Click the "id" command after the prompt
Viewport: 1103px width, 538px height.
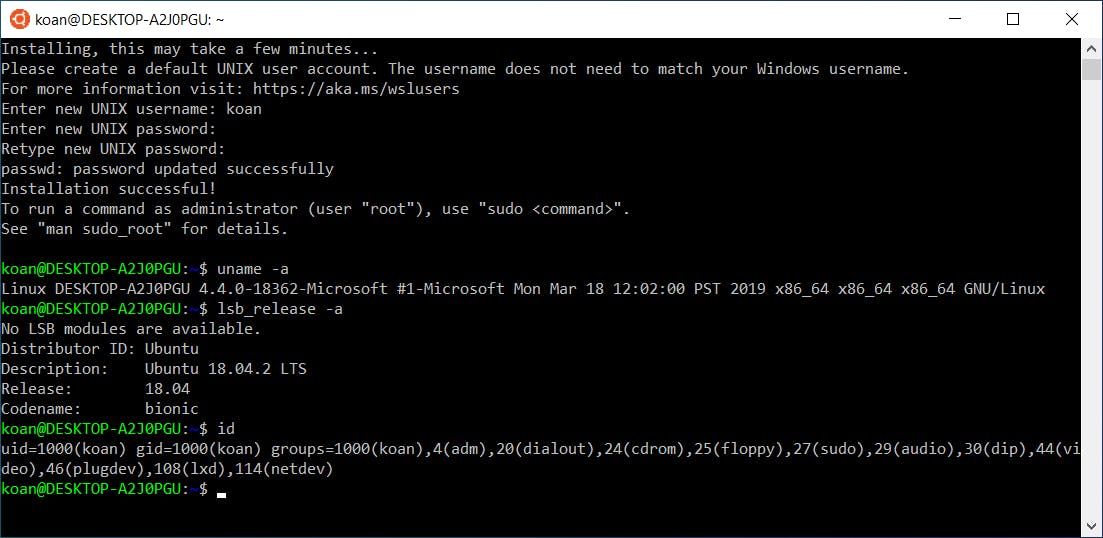226,429
